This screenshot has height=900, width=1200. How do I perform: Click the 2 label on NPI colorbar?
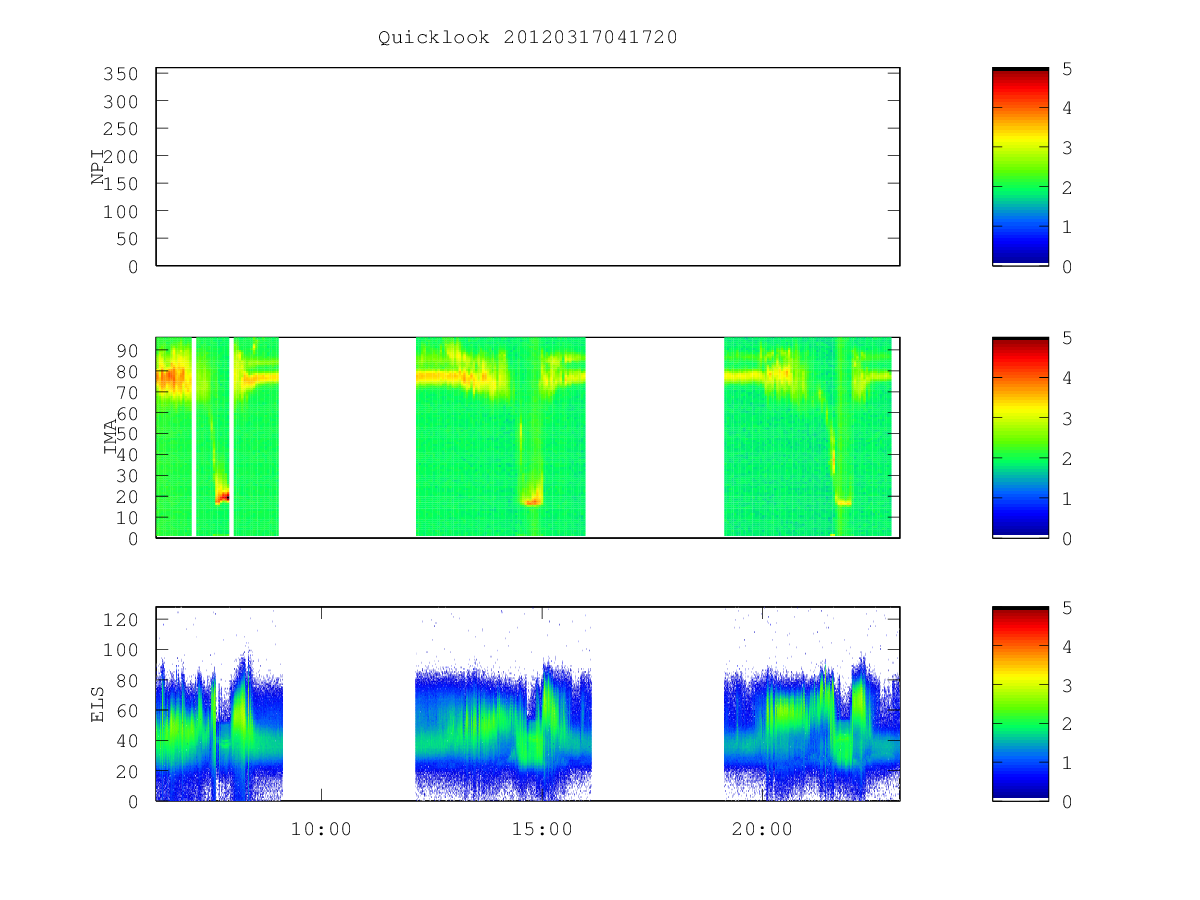coord(1067,187)
